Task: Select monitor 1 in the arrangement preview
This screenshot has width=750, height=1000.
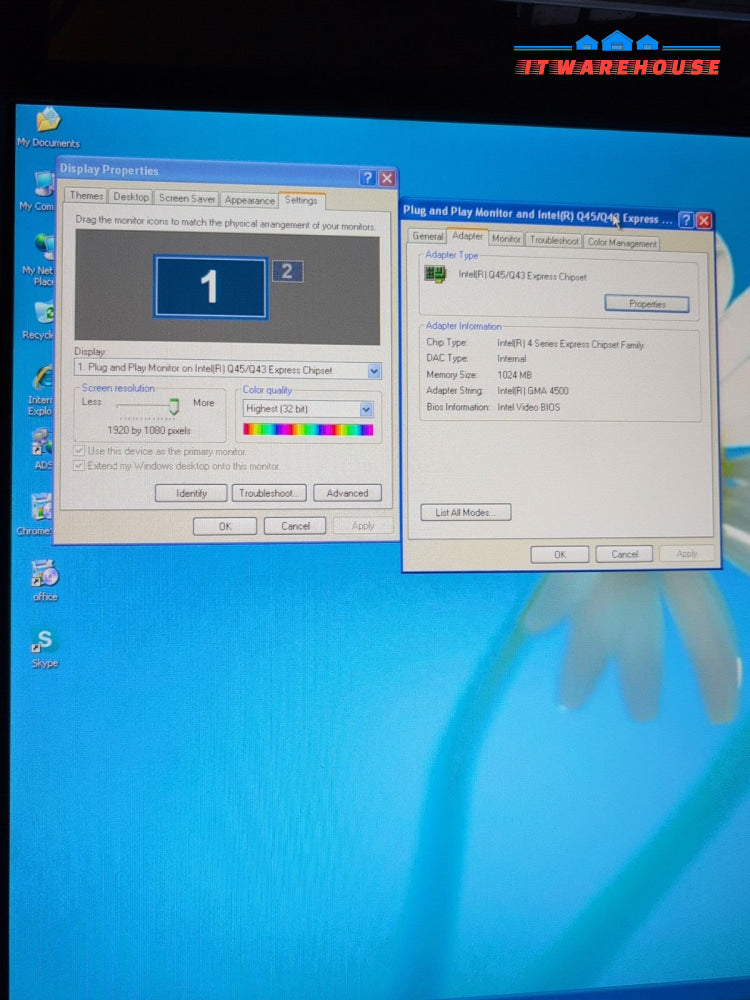Action: click(x=210, y=287)
